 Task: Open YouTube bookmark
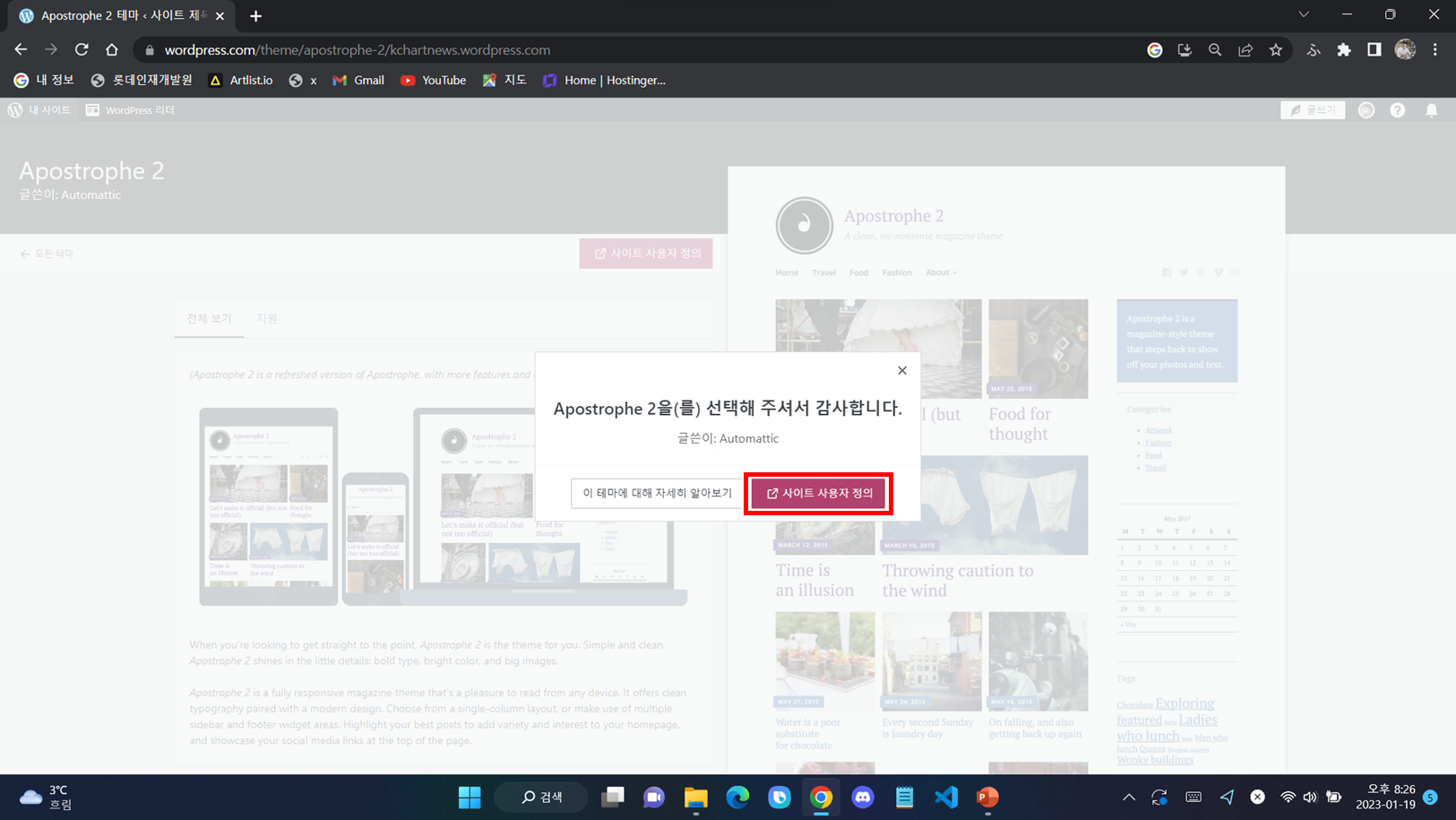coord(434,80)
